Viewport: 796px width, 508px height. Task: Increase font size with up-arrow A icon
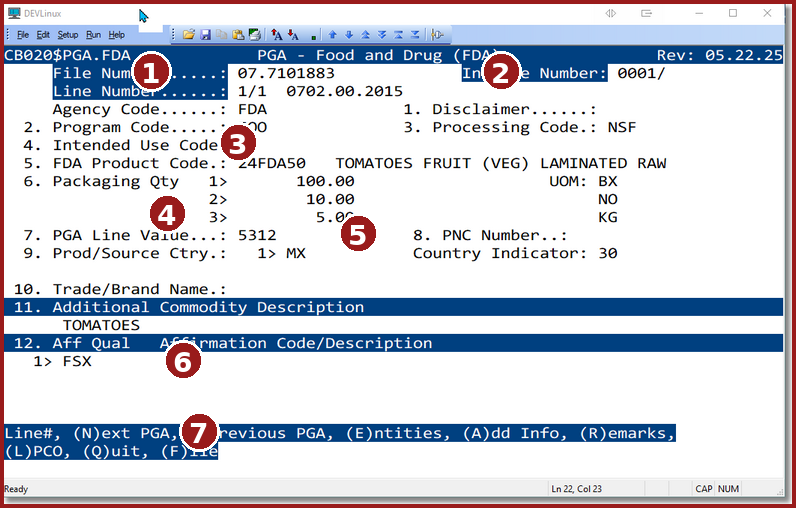point(277,34)
